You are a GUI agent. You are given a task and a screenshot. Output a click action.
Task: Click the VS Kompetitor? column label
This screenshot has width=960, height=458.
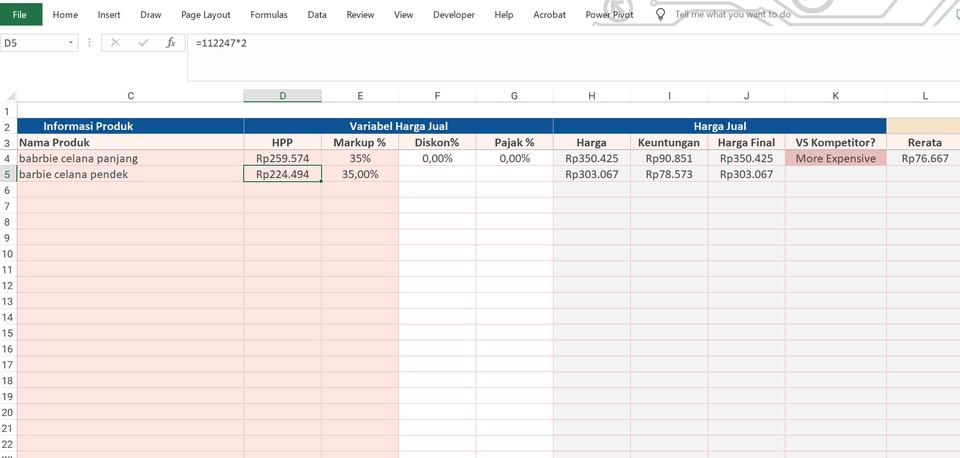point(836,142)
